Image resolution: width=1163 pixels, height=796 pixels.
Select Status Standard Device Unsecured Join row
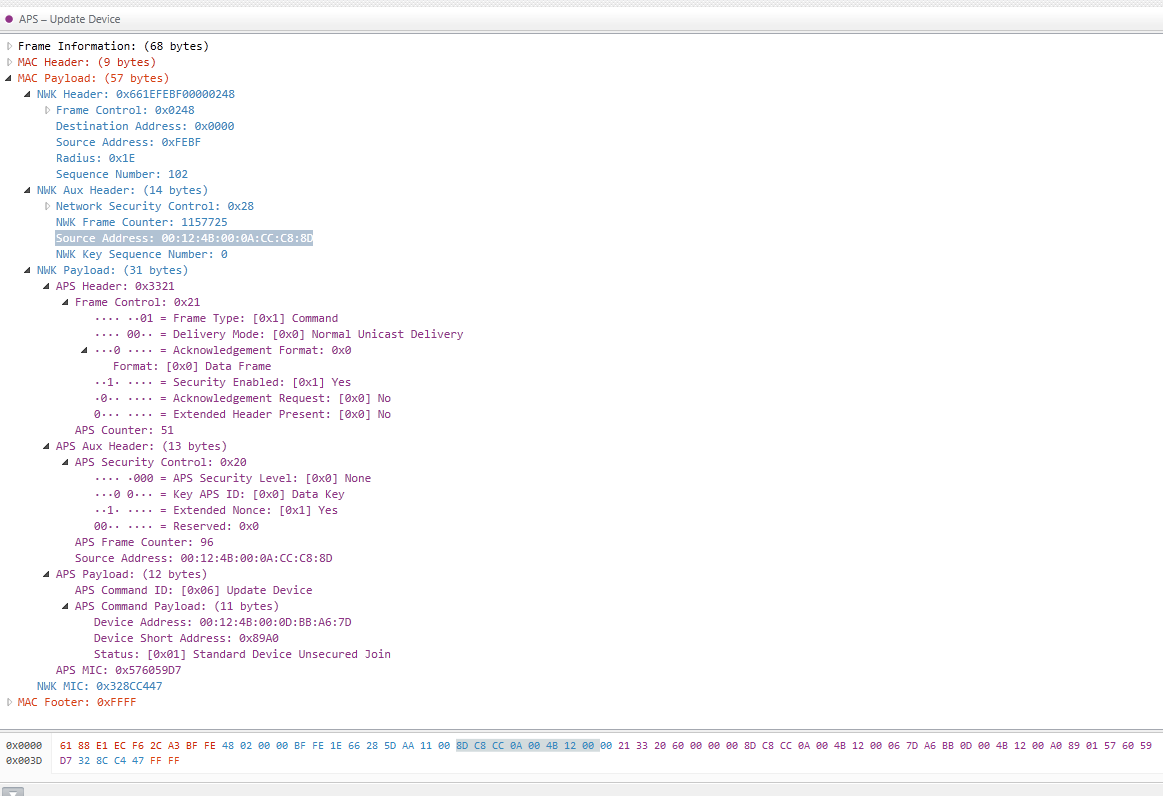coord(242,654)
